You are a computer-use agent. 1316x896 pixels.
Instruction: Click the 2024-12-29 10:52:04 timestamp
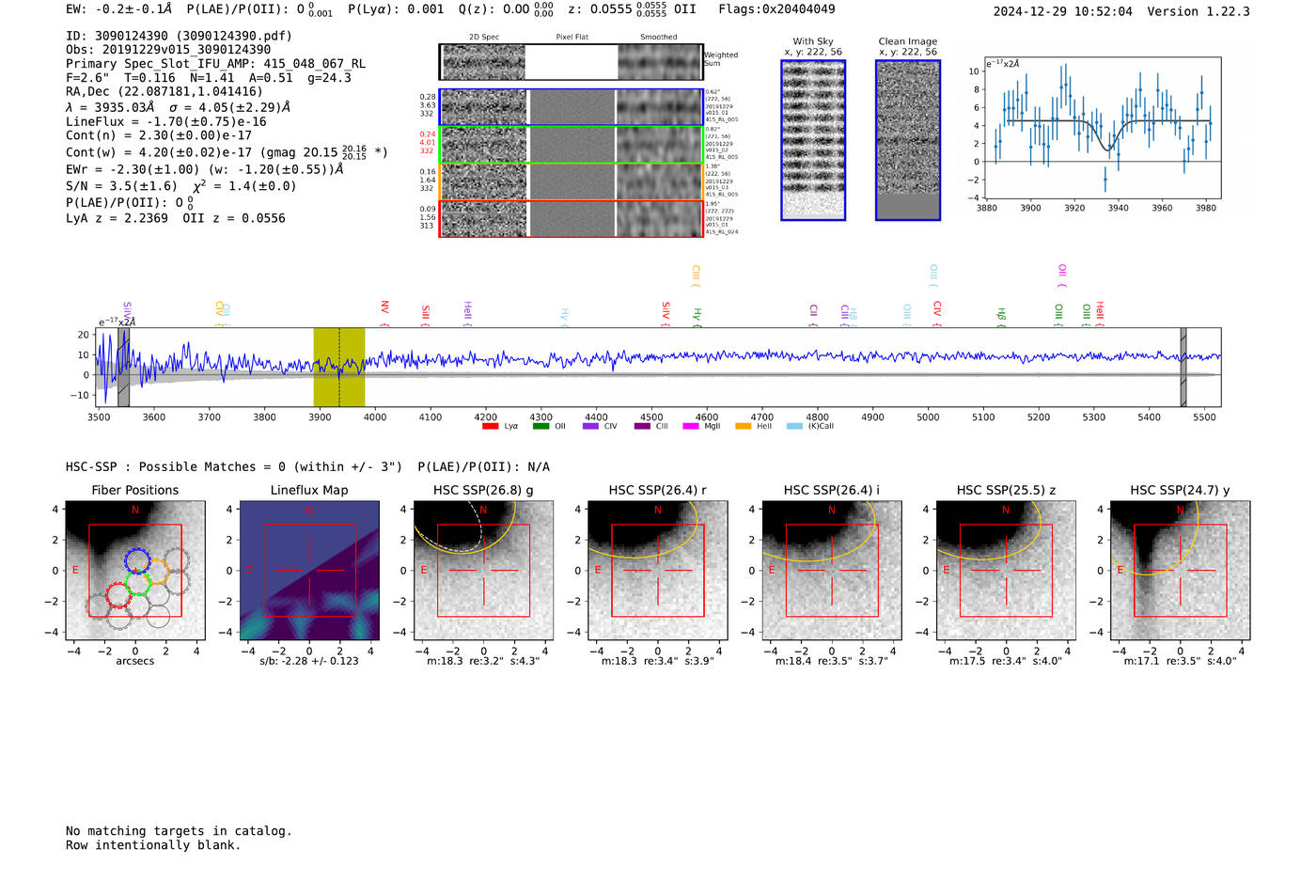pos(1062,11)
